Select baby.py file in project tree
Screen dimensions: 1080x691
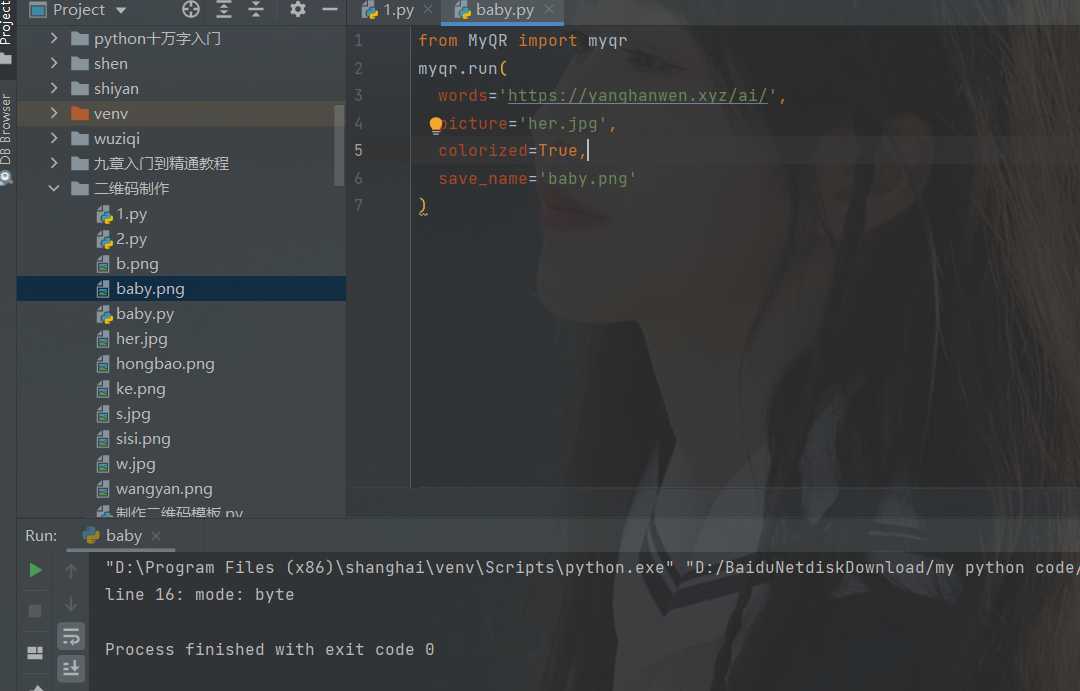pyautogui.click(x=145, y=314)
